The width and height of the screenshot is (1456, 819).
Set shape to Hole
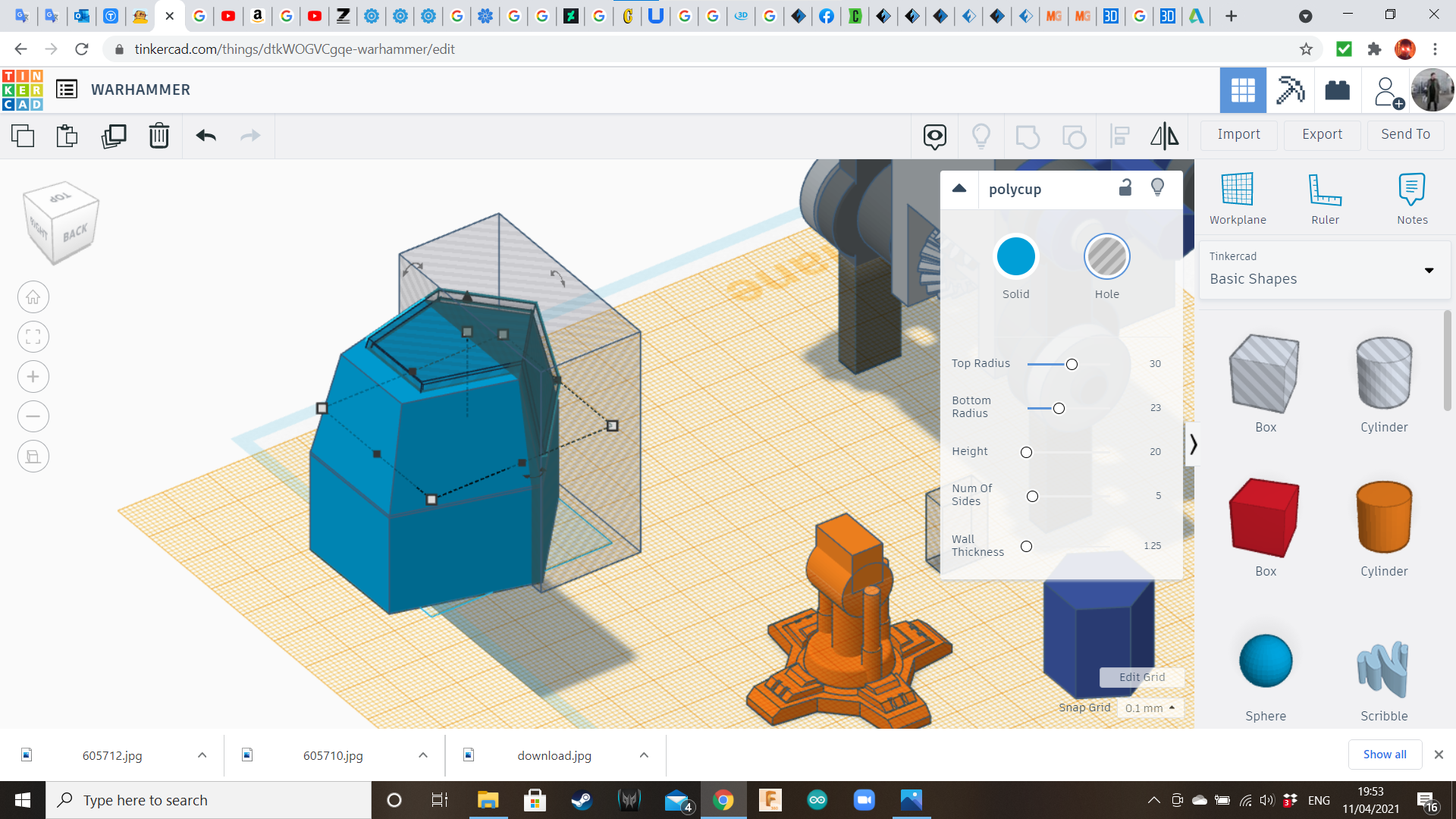(x=1106, y=257)
